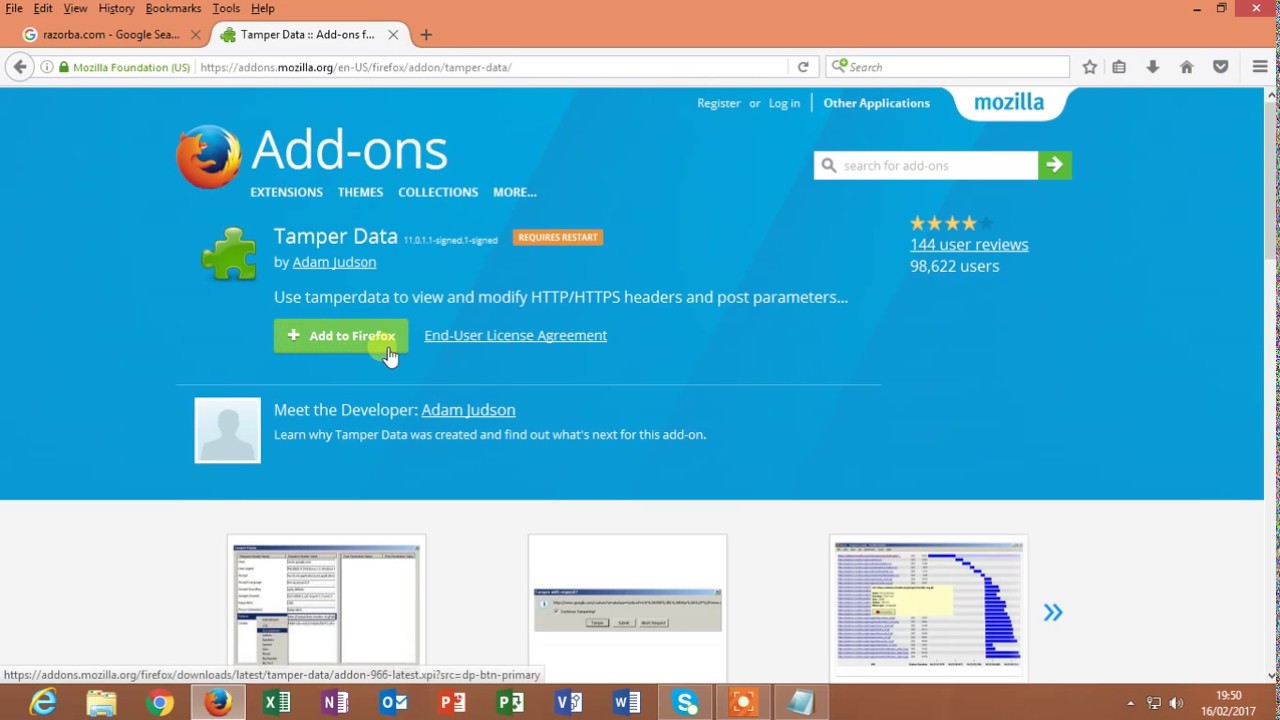This screenshot has width=1280, height=720.
Task: Open the Bookmarks menu
Action: point(173,8)
